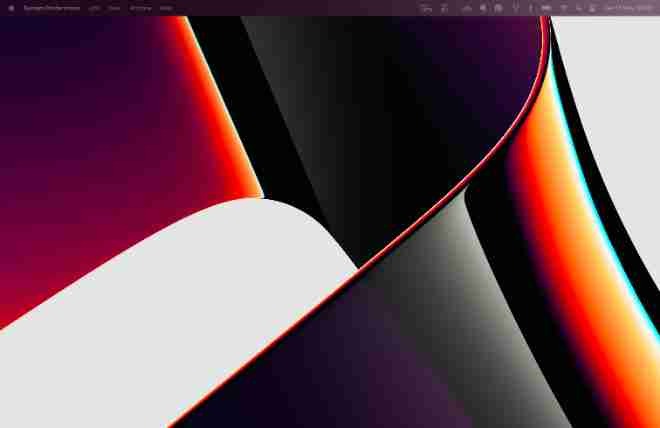Click the sixth status icon from the left
The width and height of the screenshot is (660, 428).
(515, 8)
